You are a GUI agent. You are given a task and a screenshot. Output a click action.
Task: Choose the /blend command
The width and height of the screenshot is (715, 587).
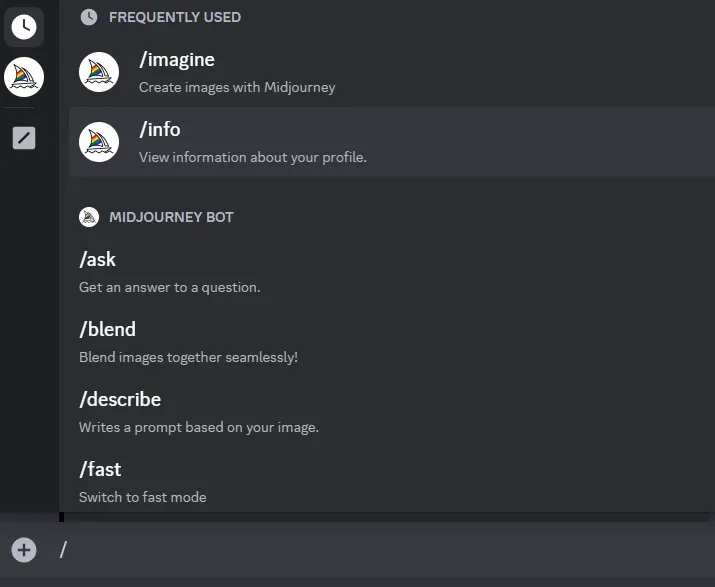(x=107, y=330)
